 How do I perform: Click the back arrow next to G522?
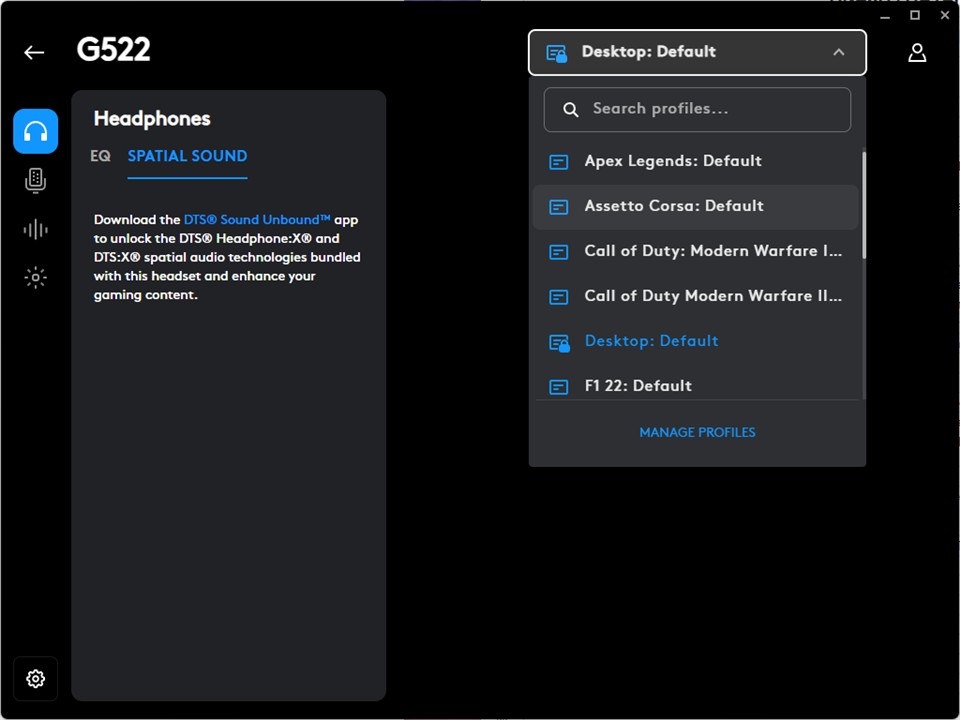click(x=35, y=53)
